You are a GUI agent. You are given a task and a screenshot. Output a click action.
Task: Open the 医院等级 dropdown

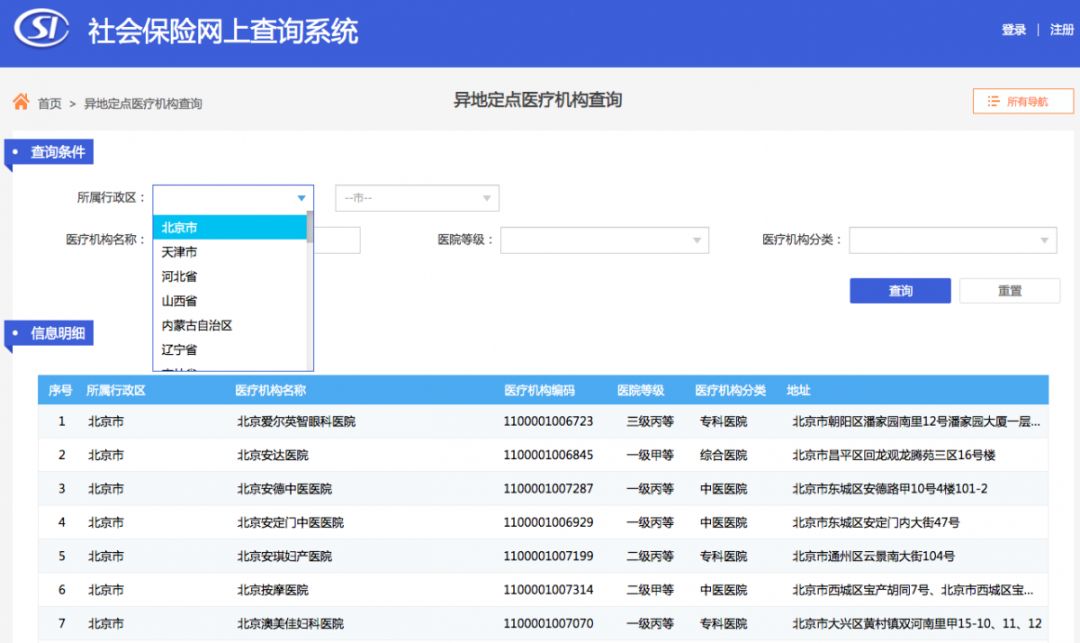696,240
